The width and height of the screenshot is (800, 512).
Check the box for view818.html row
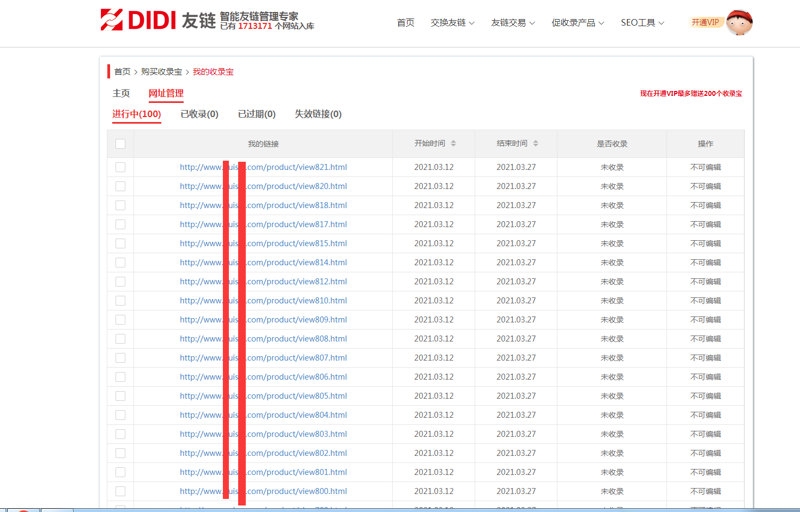[x=120, y=206]
